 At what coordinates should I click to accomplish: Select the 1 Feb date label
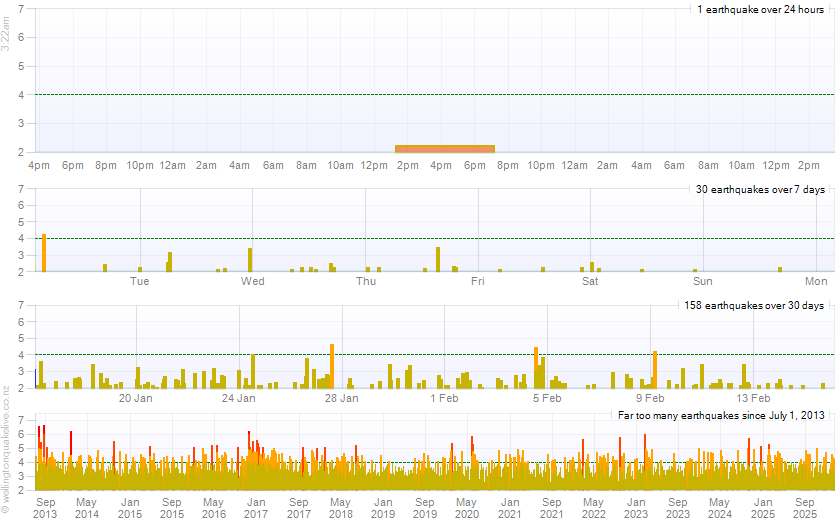[x=445, y=398]
